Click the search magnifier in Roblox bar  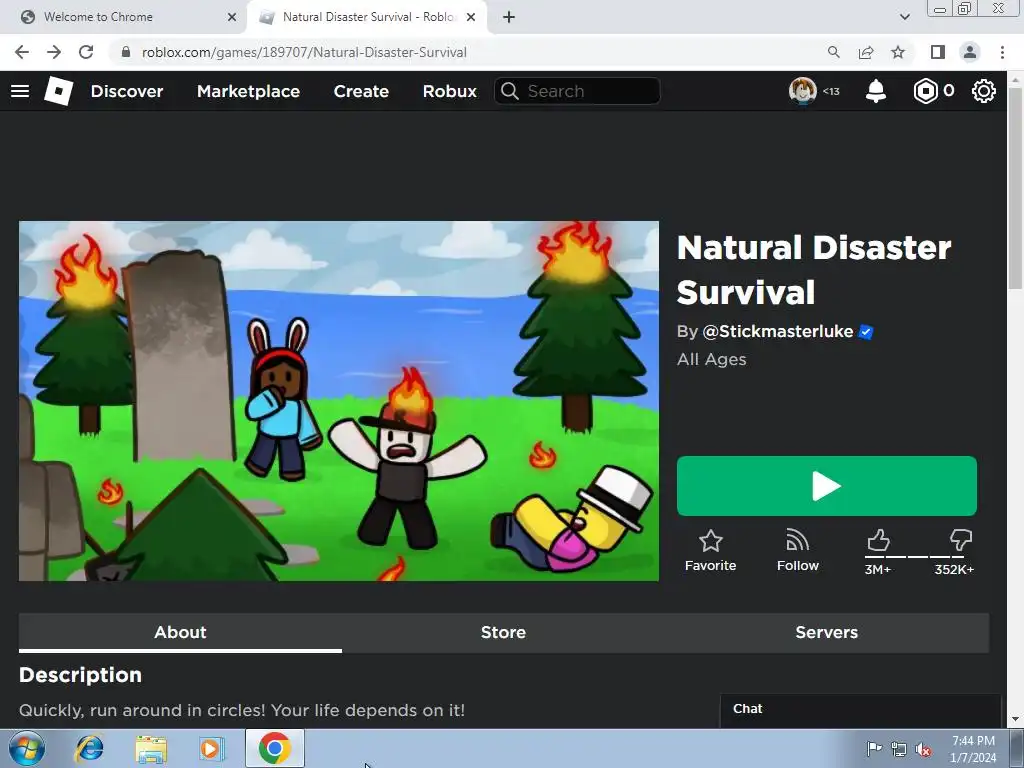tap(510, 91)
